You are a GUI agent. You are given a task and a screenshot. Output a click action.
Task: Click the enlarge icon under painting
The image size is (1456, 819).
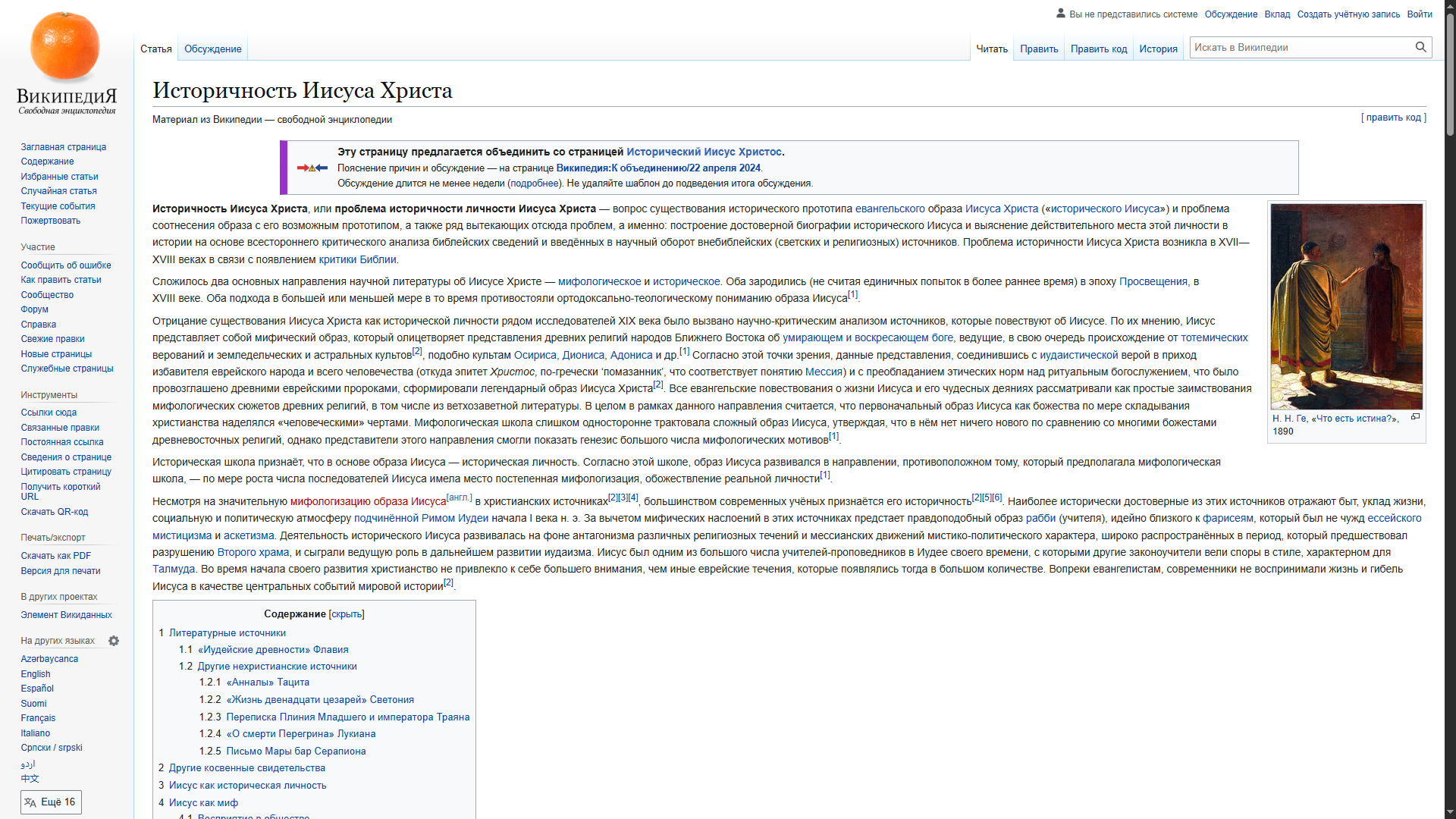click(x=1415, y=417)
